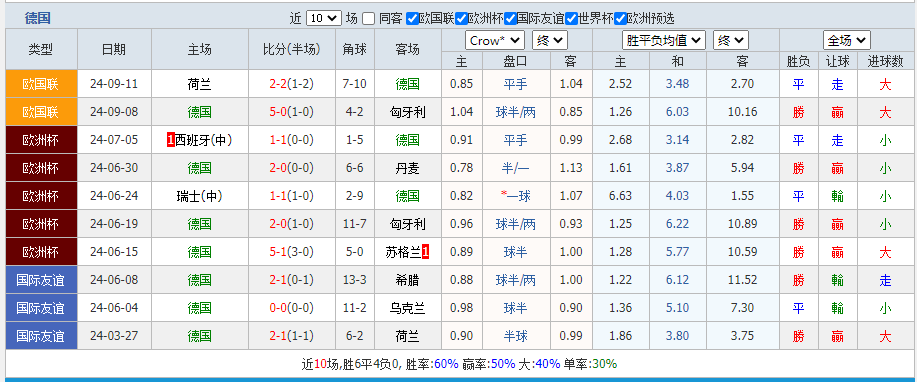The height and width of the screenshot is (382, 917).
Task: Click 匈牙利 away team in 24-09-08 row
Action: tap(407, 112)
